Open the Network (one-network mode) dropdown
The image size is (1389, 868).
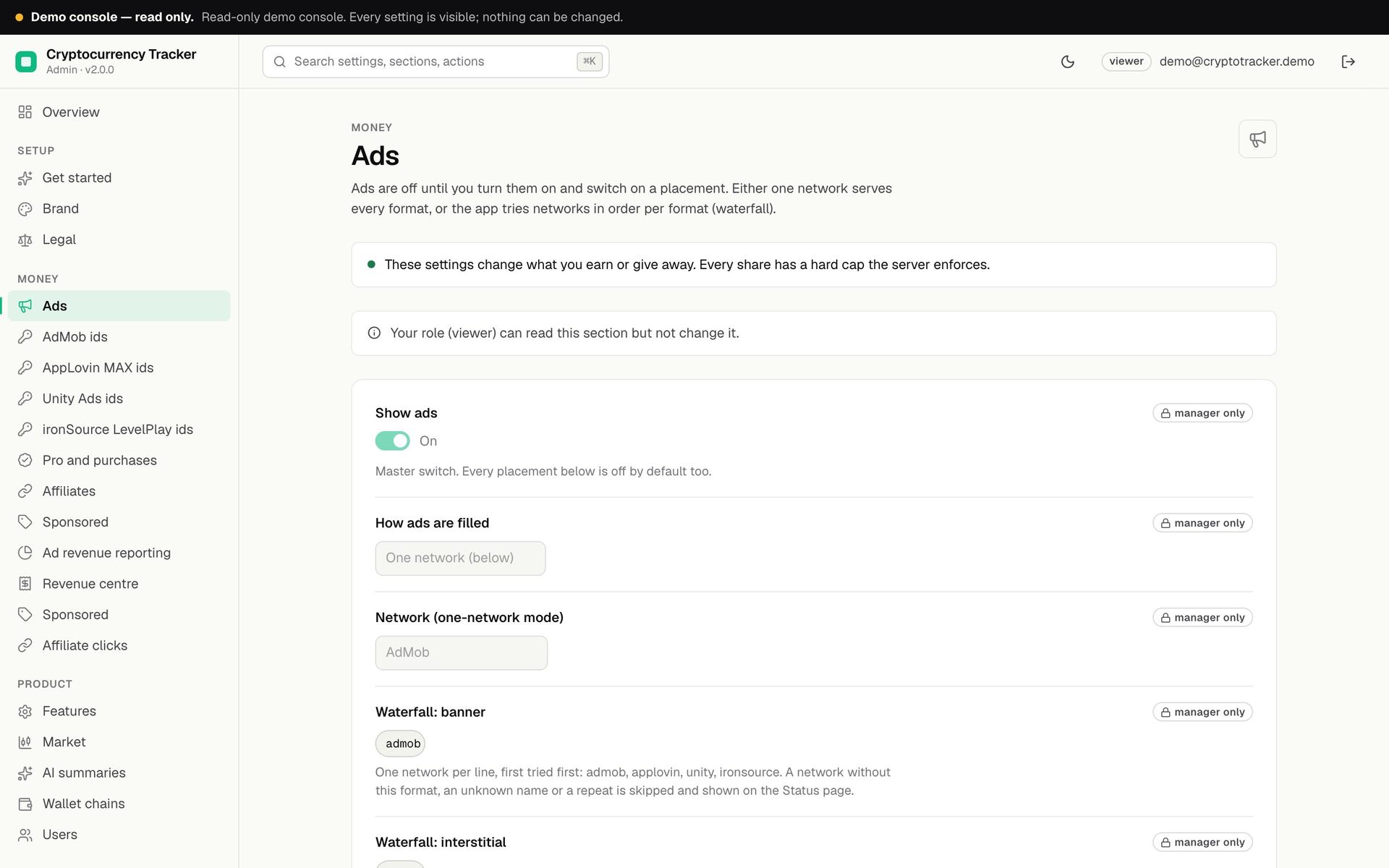pos(461,652)
